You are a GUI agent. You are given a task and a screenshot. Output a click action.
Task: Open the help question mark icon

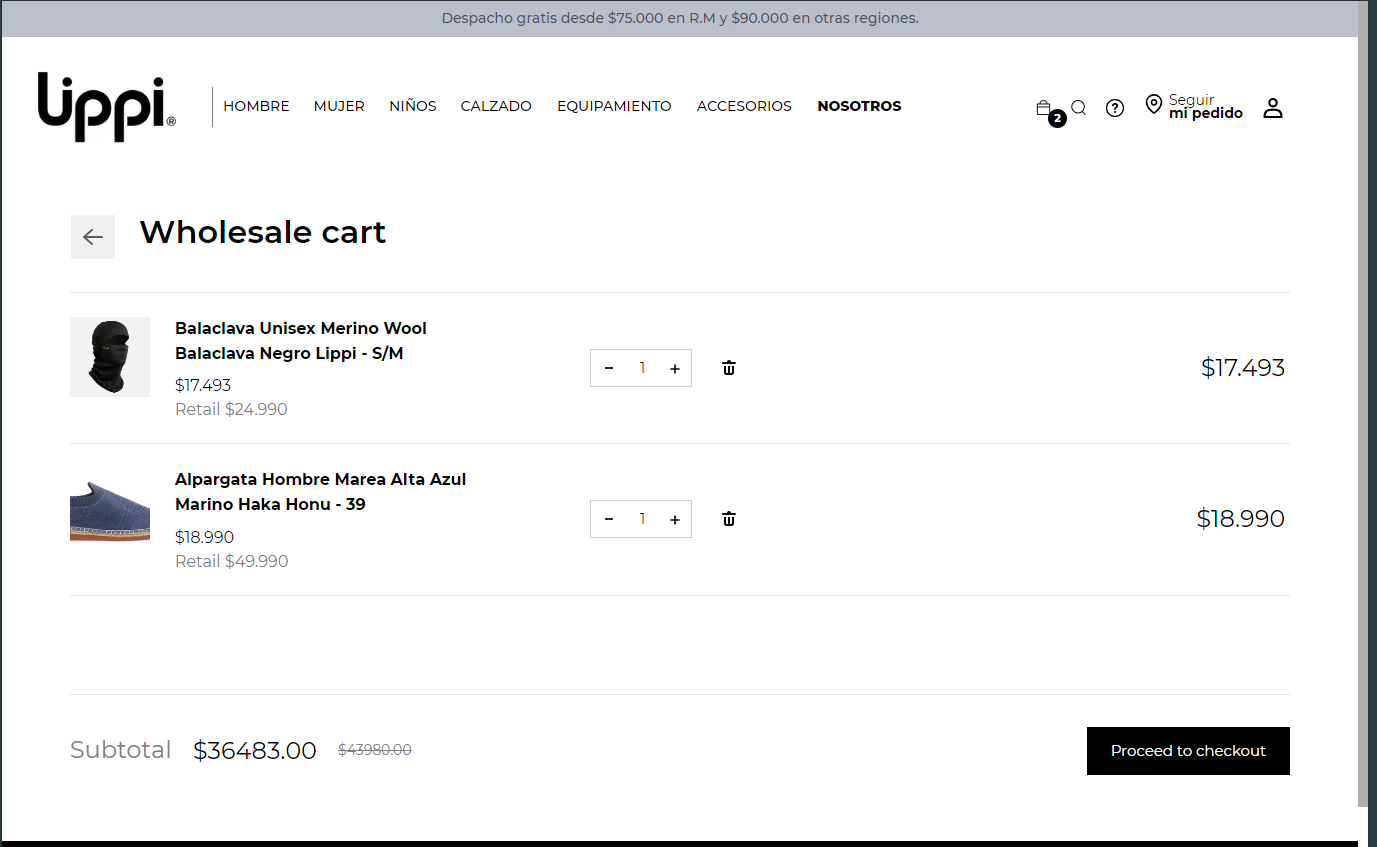click(1115, 108)
